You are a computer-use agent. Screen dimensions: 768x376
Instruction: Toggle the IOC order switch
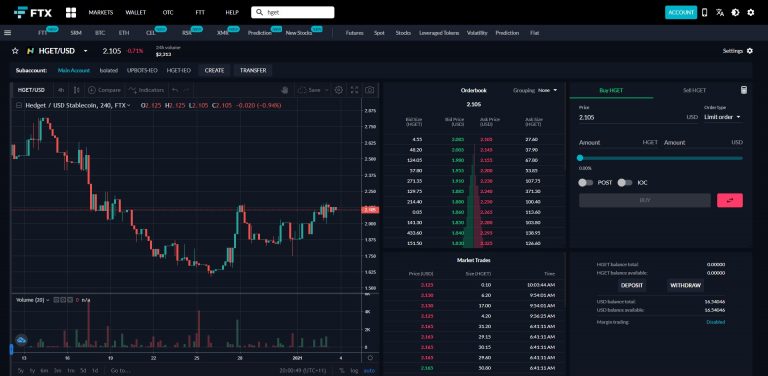pyautogui.click(x=624, y=183)
